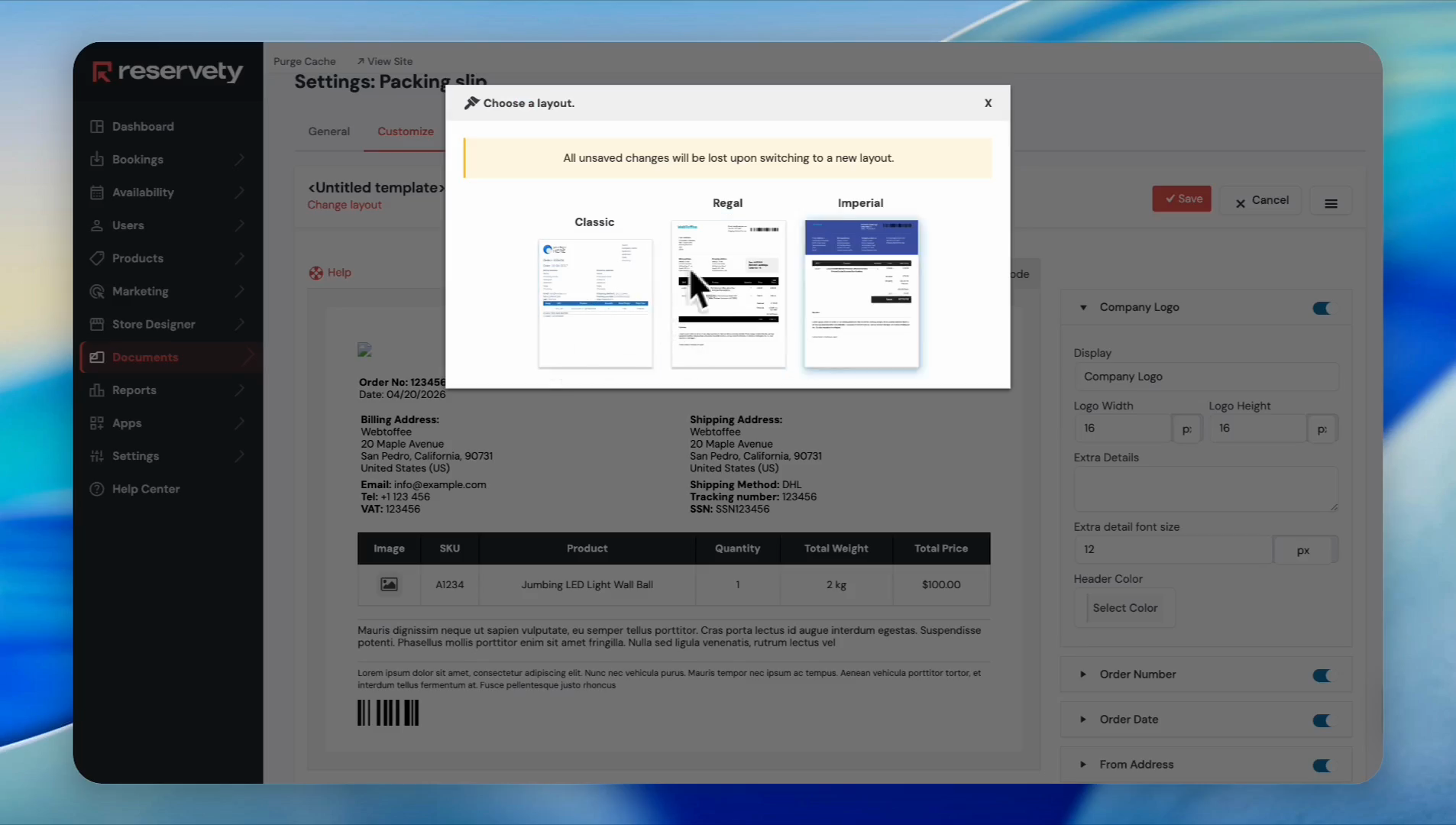Expand the From Address section

pyautogui.click(x=1083, y=765)
